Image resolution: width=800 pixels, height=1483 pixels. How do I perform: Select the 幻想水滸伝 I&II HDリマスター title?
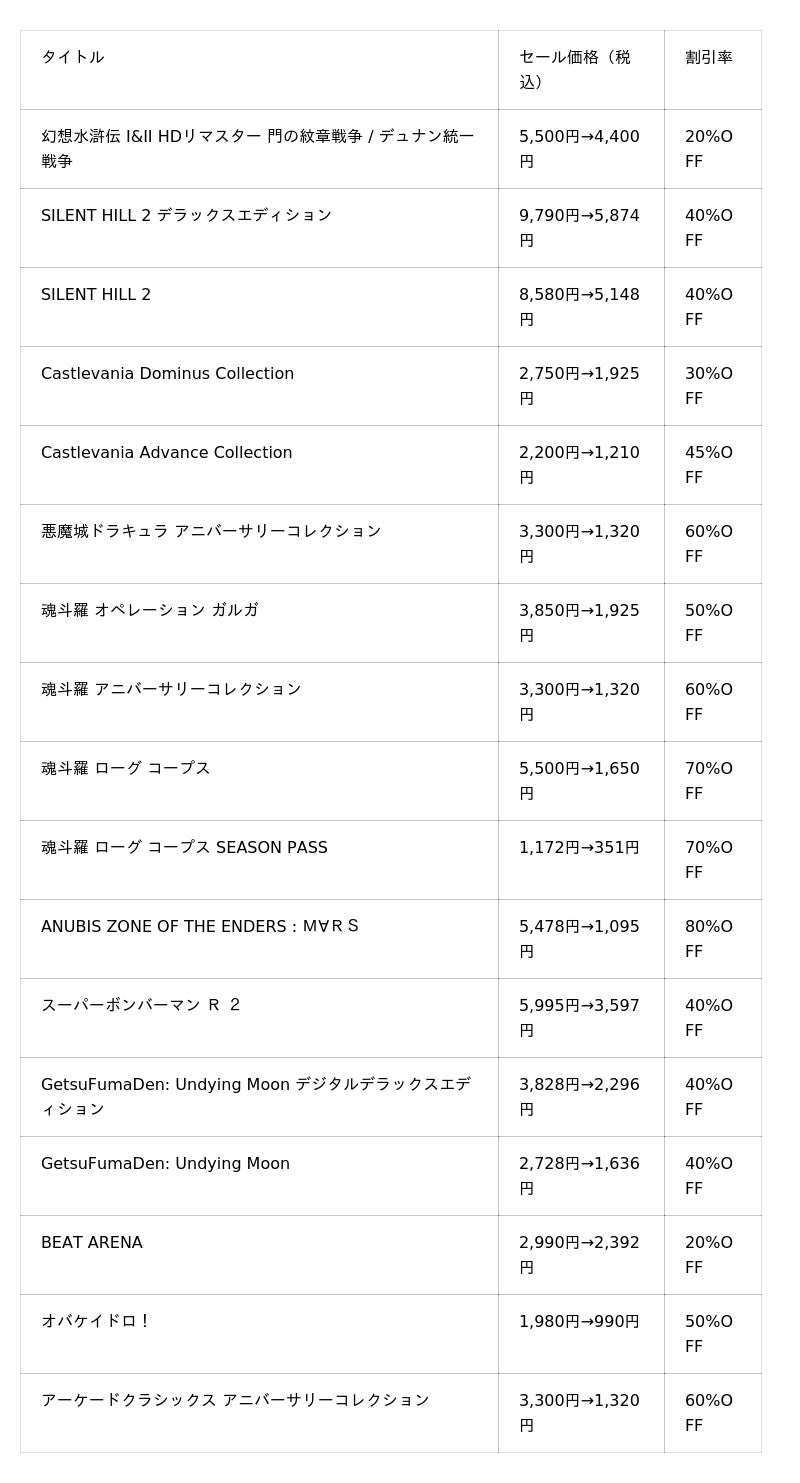[x=257, y=149]
